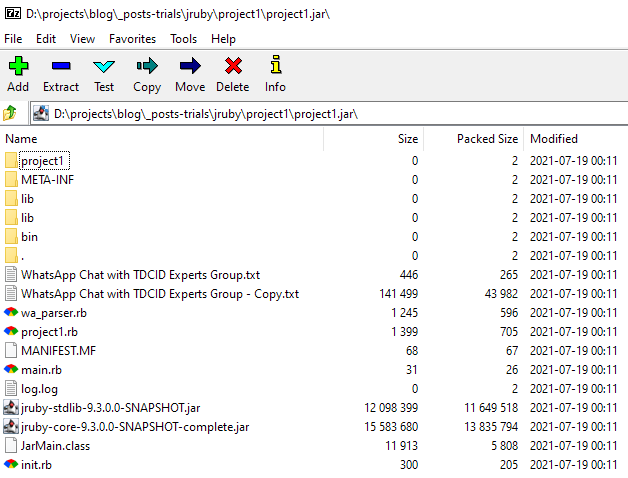Sort by the Packed Size column header

pos(487,139)
